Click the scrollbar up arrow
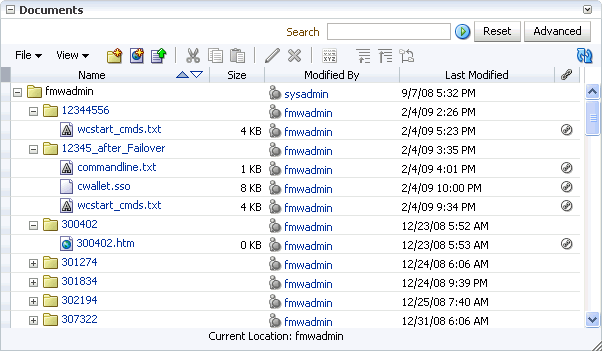Viewport: 602px width, 363px height. (x=592, y=91)
